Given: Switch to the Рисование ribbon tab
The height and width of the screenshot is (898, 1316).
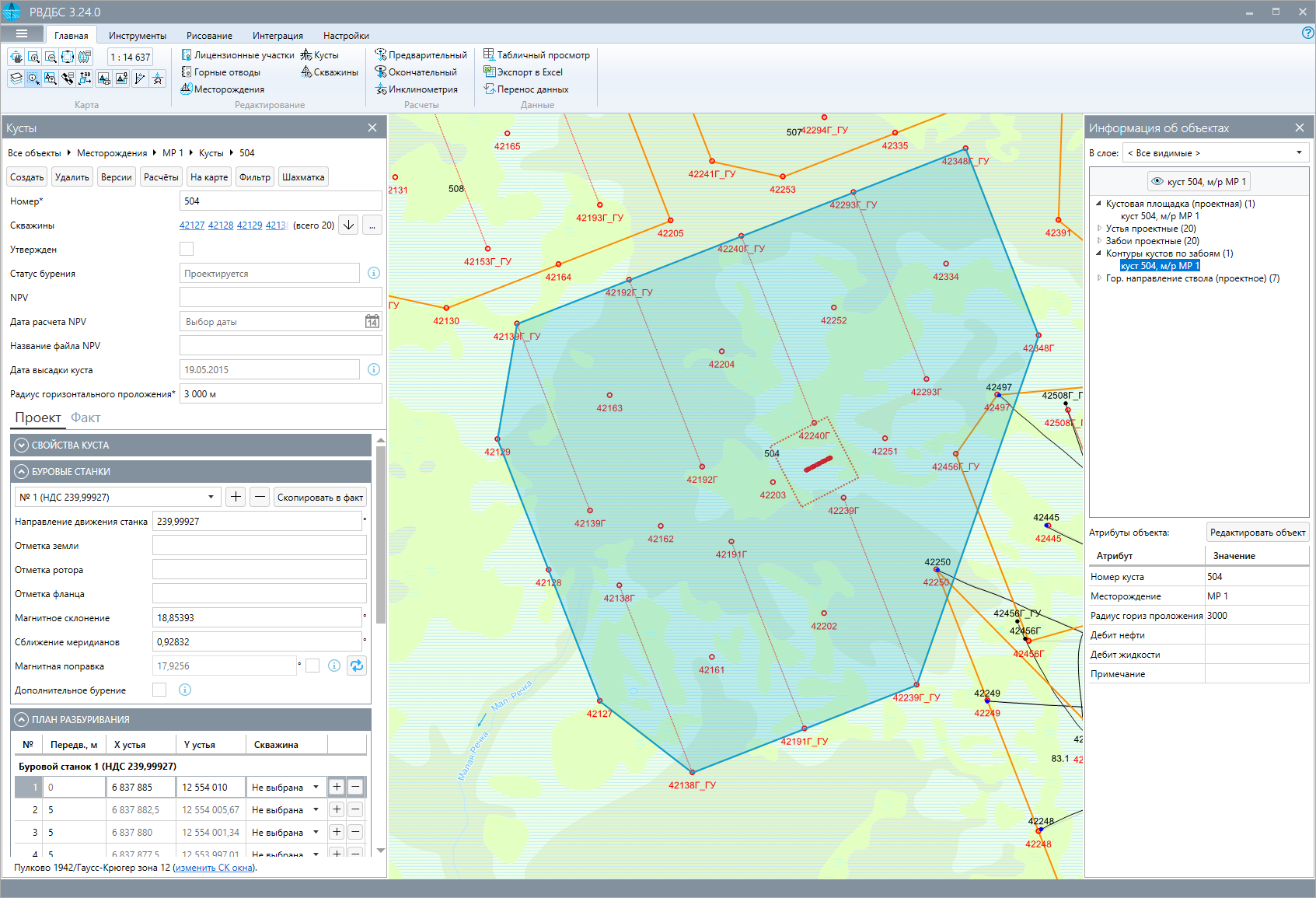Looking at the screenshot, I should click(209, 36).
